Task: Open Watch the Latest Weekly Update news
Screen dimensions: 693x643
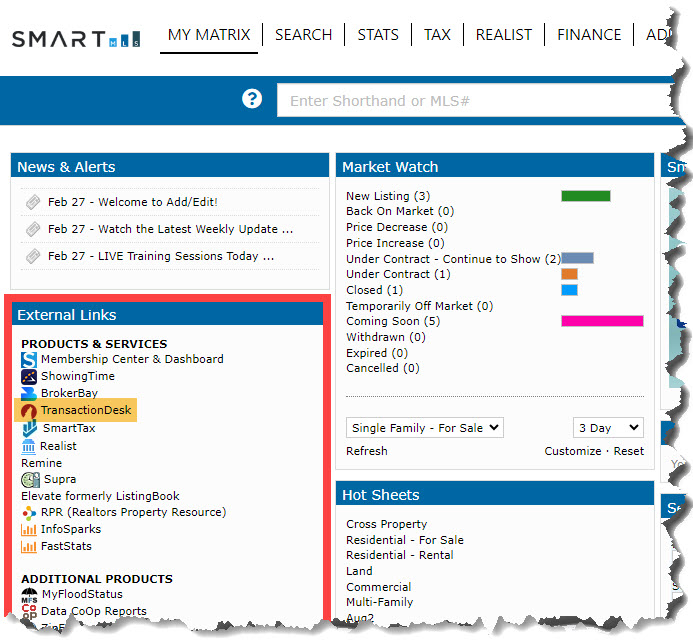Action: pyautogui.click(x=170, y=229)
